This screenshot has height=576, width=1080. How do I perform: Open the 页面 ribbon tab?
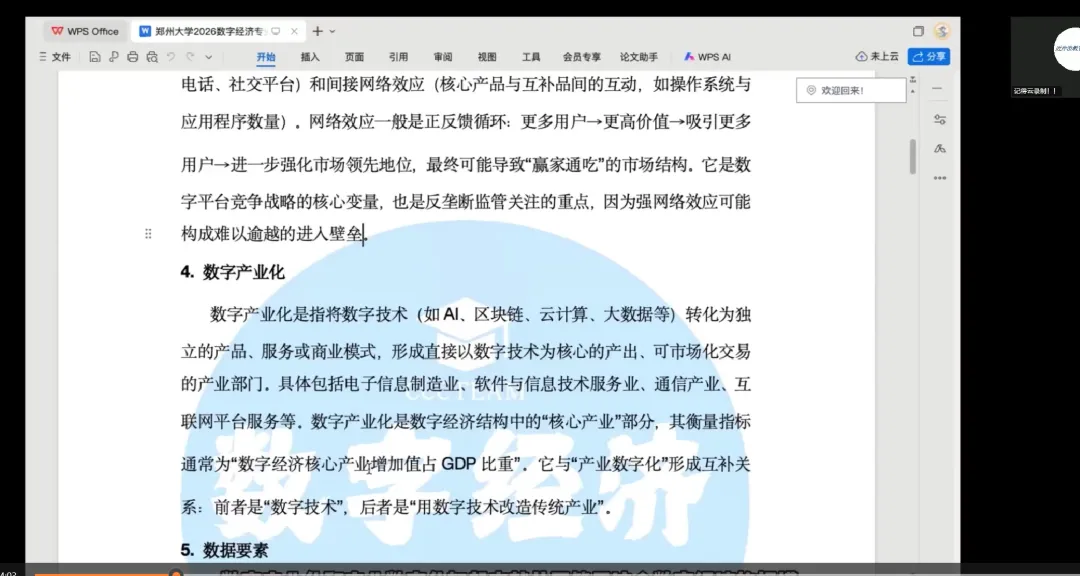coord(355,57)
